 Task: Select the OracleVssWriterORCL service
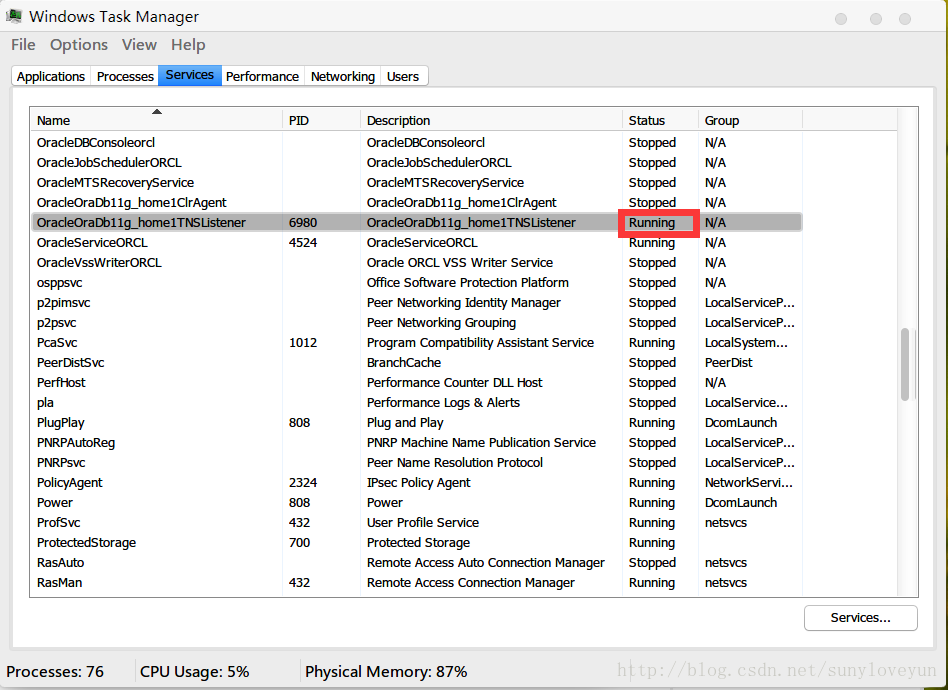click(x=99, y=262)
